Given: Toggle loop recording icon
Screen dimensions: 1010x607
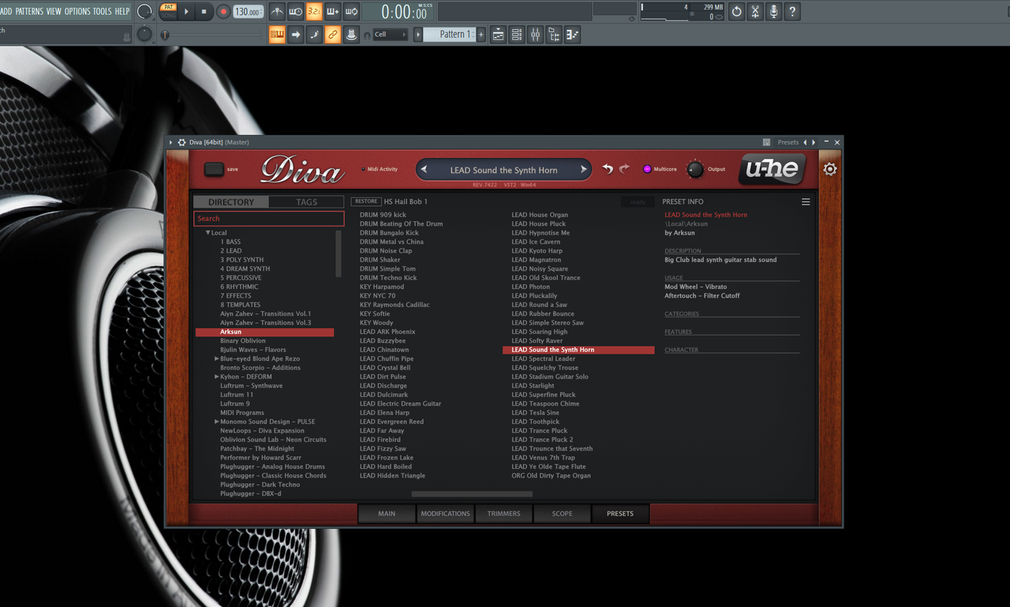Looking at the screenshot, I should [352, 12].
